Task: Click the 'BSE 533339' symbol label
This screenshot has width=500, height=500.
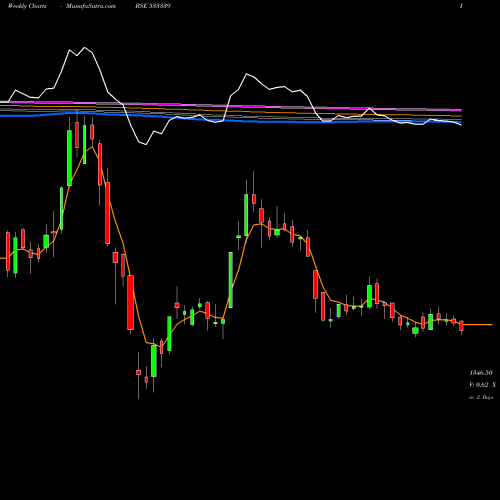Action: pyautogui.click(x=153, y=6)
